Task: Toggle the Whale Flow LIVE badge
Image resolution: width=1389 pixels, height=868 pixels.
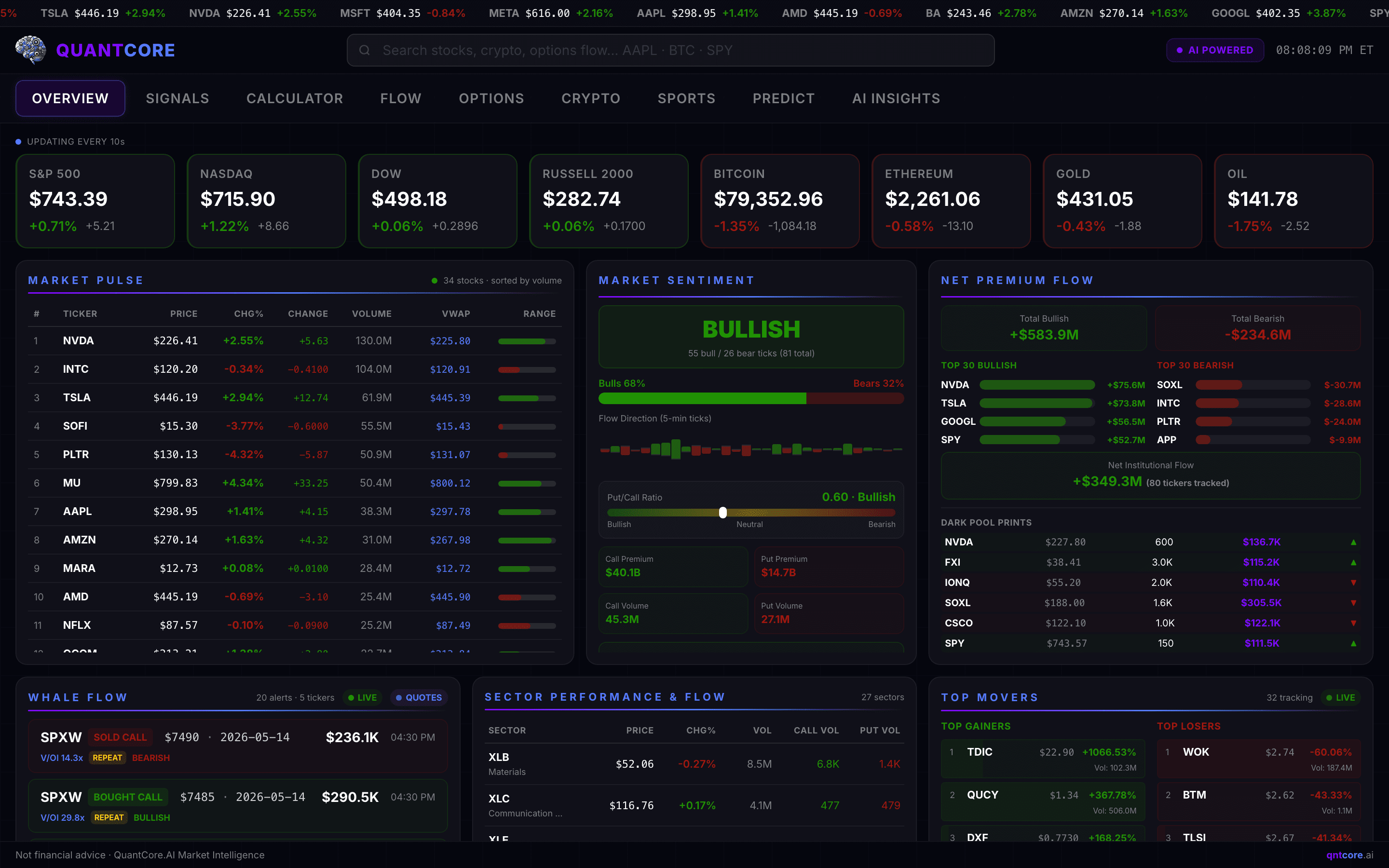Action: pyautogui.click(x=363, y=697)
